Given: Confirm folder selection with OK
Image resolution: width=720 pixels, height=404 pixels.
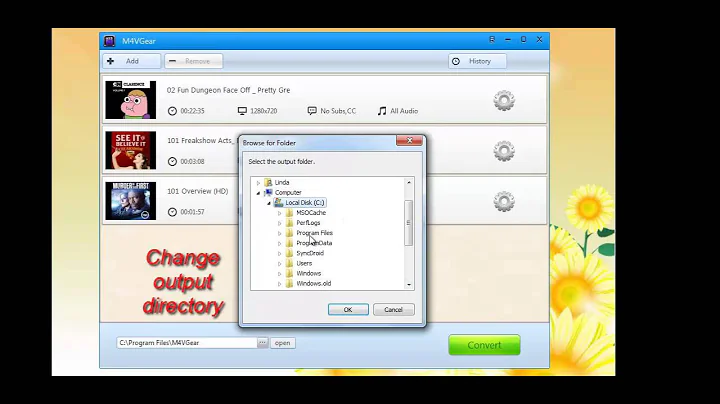Looking at the screenshot, I should click(x=348, y=310).
